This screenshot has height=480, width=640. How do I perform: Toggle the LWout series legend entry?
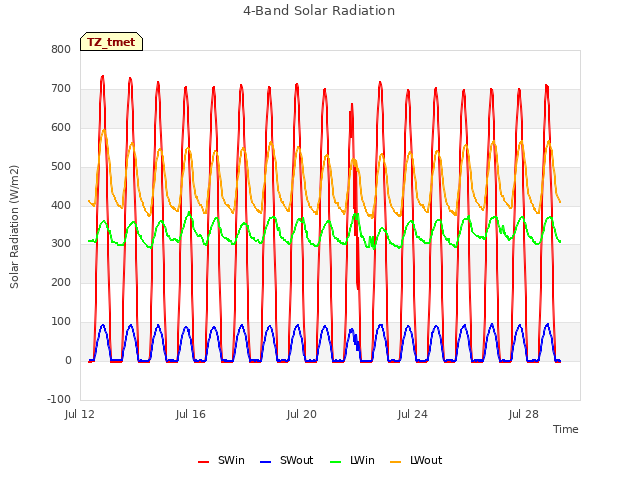click(416, 460)
